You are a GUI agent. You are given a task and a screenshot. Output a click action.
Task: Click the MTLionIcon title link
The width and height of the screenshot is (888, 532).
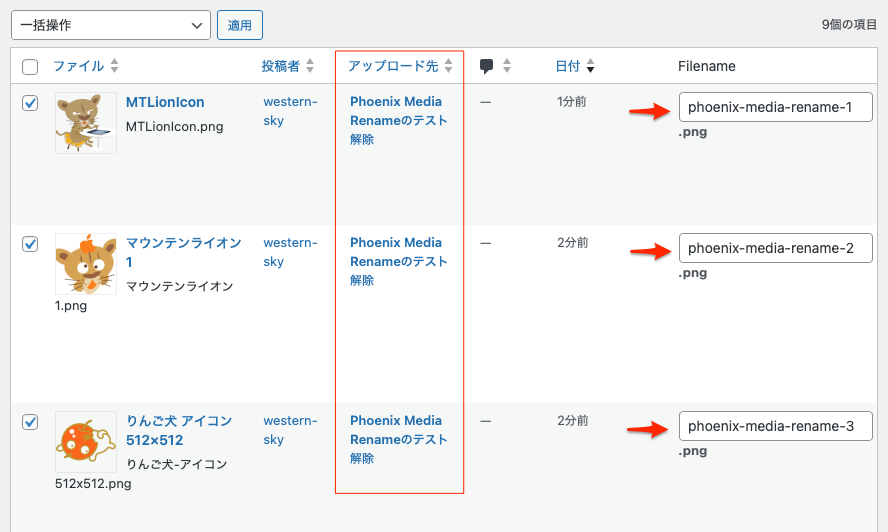coord(165,102)
